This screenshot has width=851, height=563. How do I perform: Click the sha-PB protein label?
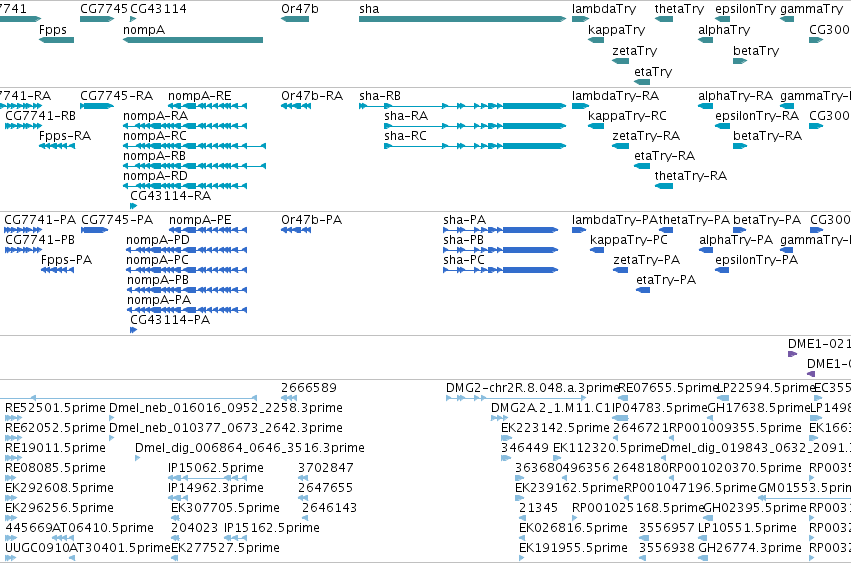click(463, 240)
